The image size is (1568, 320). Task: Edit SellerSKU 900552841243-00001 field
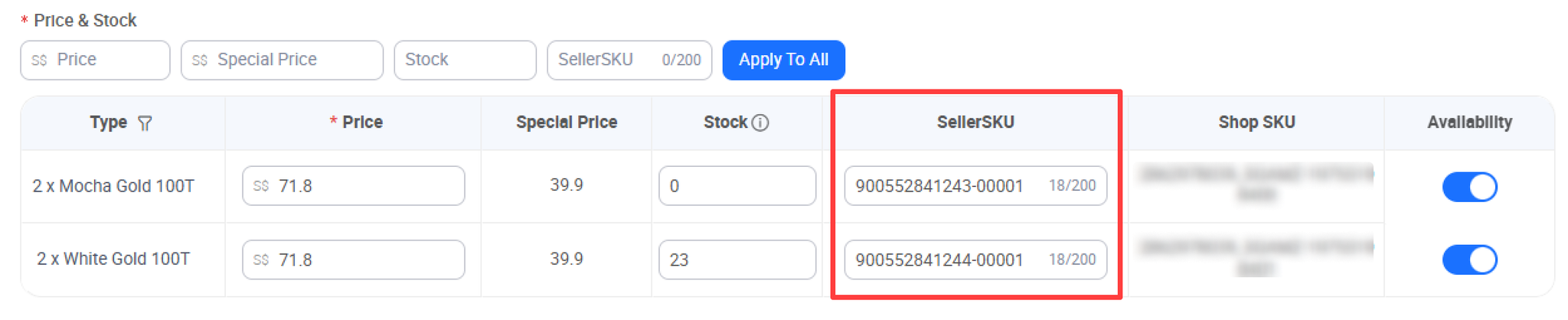point(975,186)
